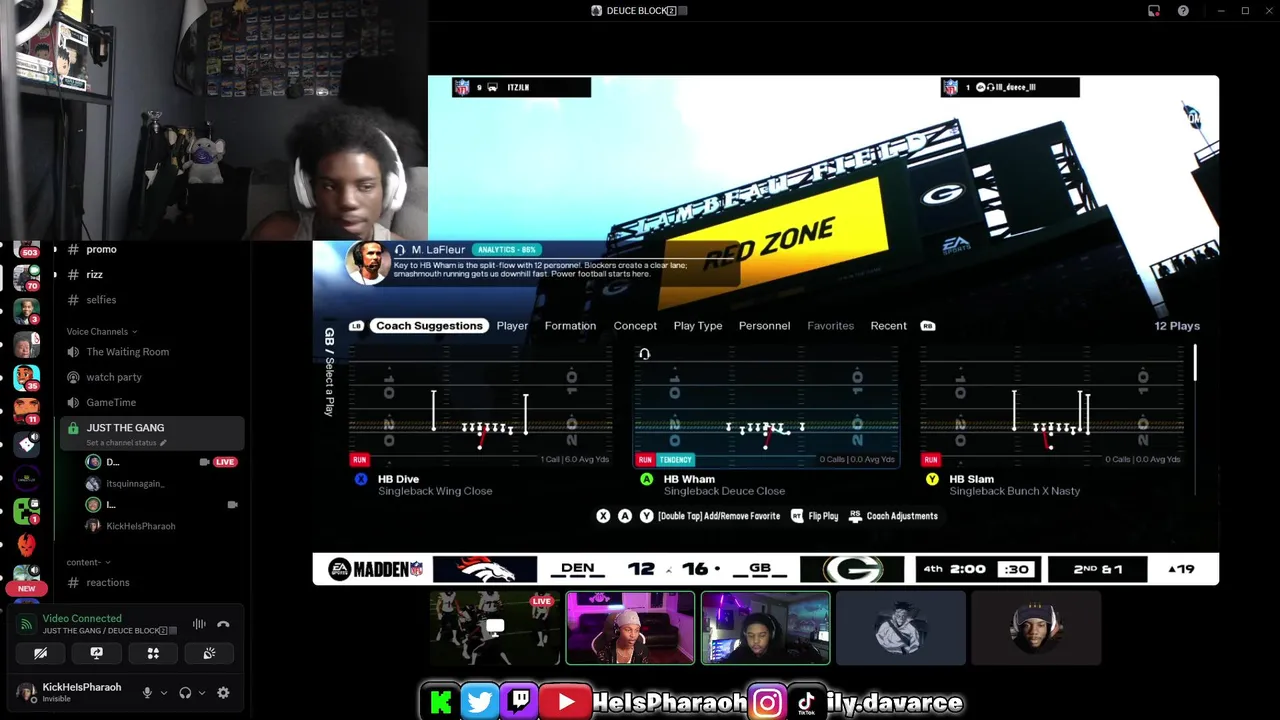Click the NEW unread mentions pill
The height and width of the screenshot is (720, 1280).
26,589
